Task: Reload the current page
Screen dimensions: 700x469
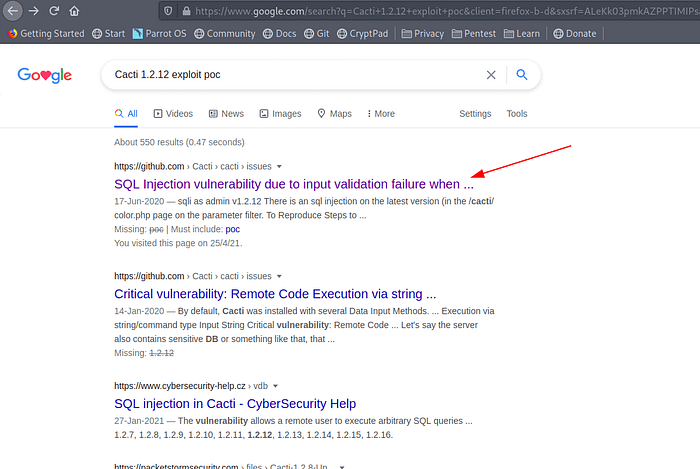Action: pyautogui.click(x=54, y=11)
